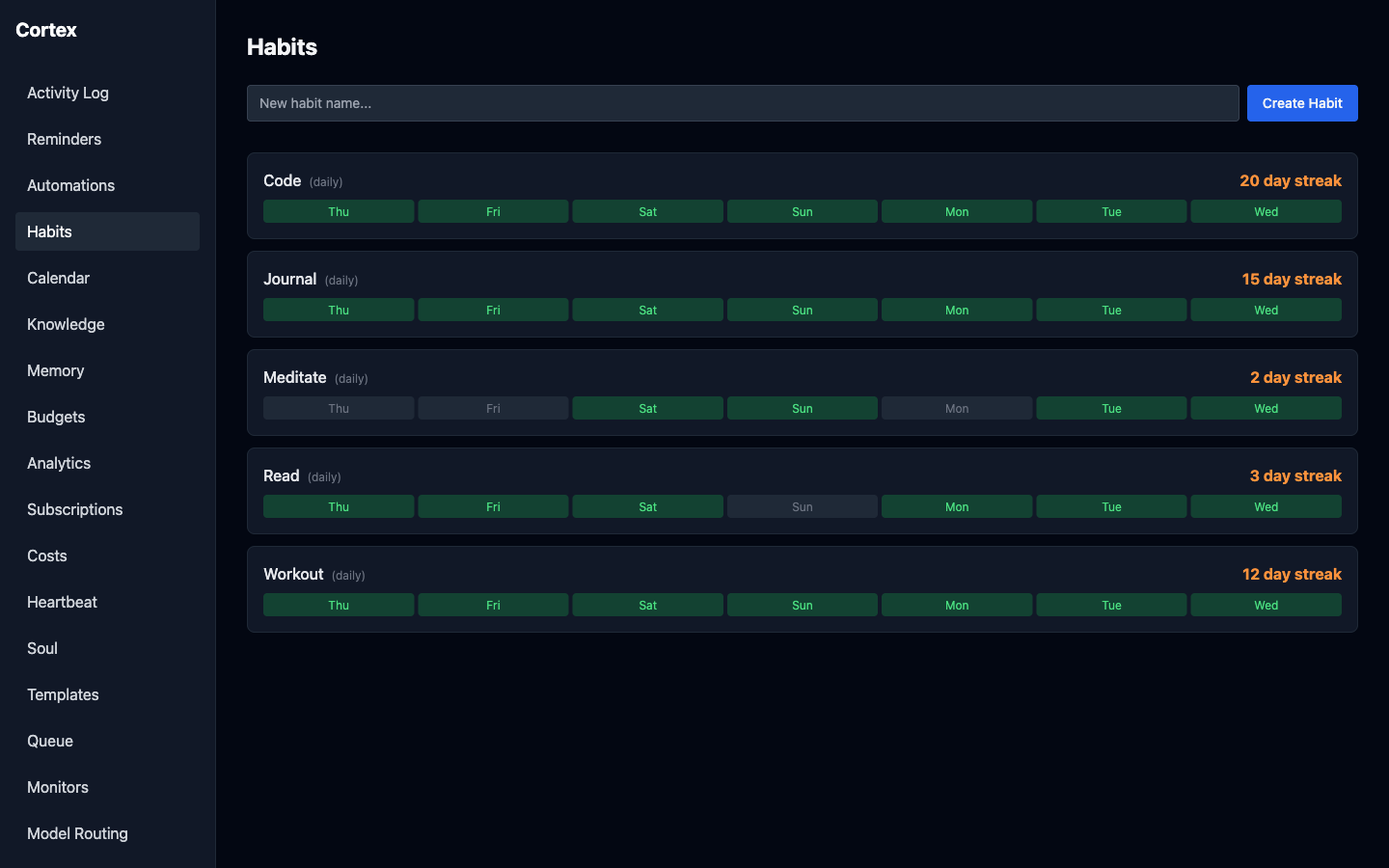Select Budgets in the sidebar
This screenshot has height=868, width=1389.
click(x=55, y=417)
